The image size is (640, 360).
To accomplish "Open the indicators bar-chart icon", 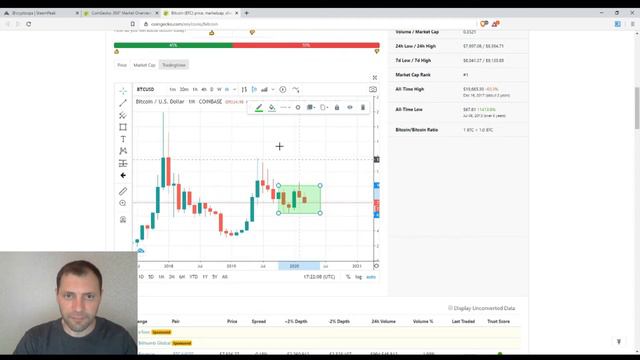I will tap(264, 89).
